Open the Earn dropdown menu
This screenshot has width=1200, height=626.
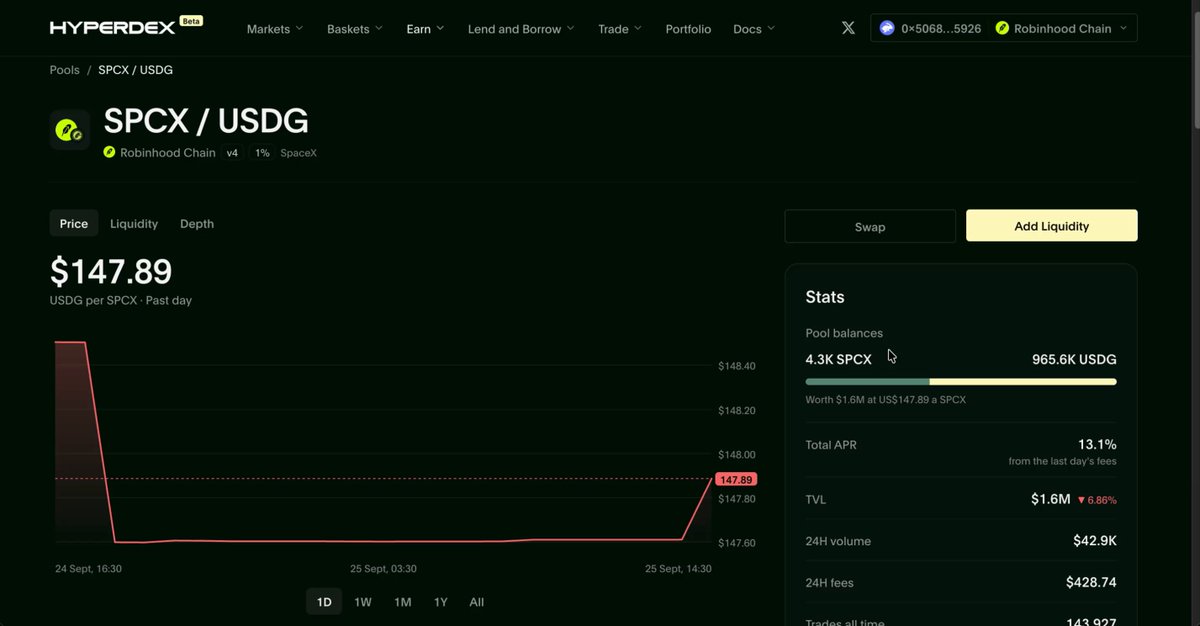(426, 29)
